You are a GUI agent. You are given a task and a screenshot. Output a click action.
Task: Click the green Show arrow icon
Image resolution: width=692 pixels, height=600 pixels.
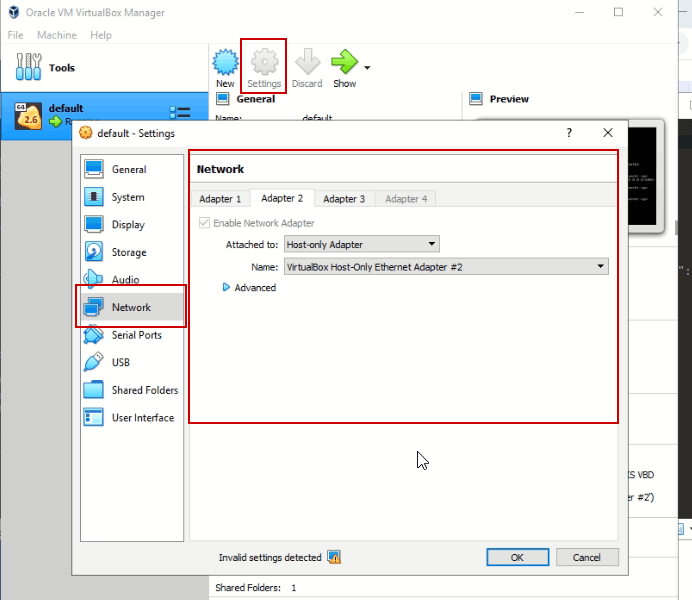click(344, 62)
